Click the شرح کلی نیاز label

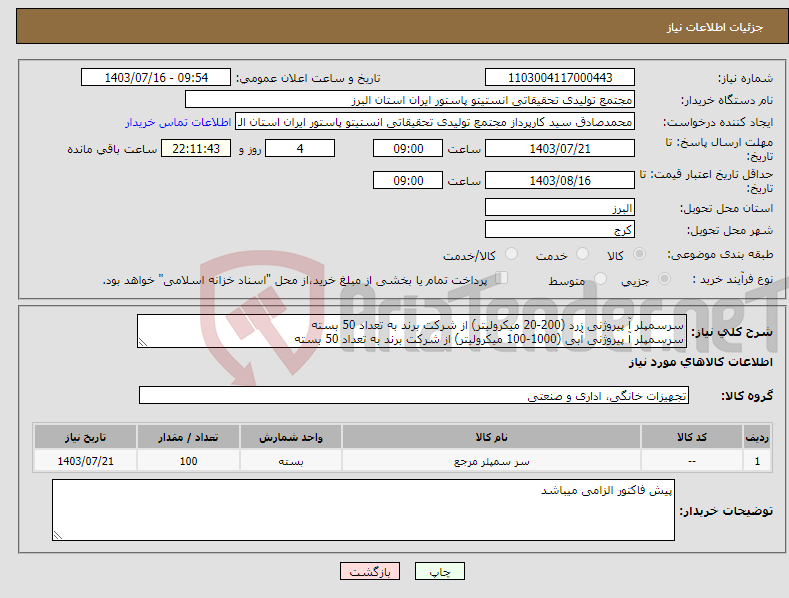732,332
